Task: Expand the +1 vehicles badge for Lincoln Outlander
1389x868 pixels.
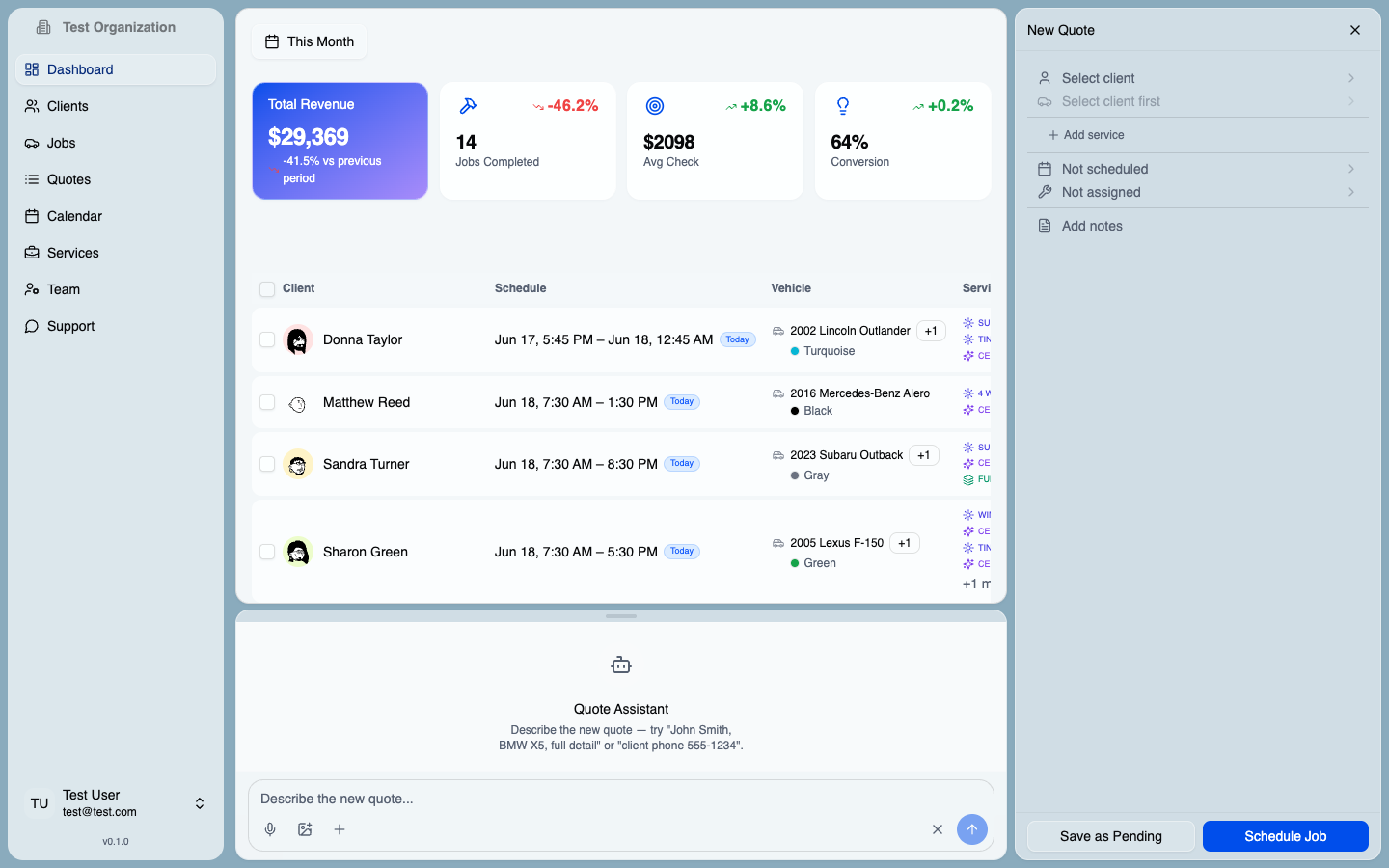Action: 931,331
